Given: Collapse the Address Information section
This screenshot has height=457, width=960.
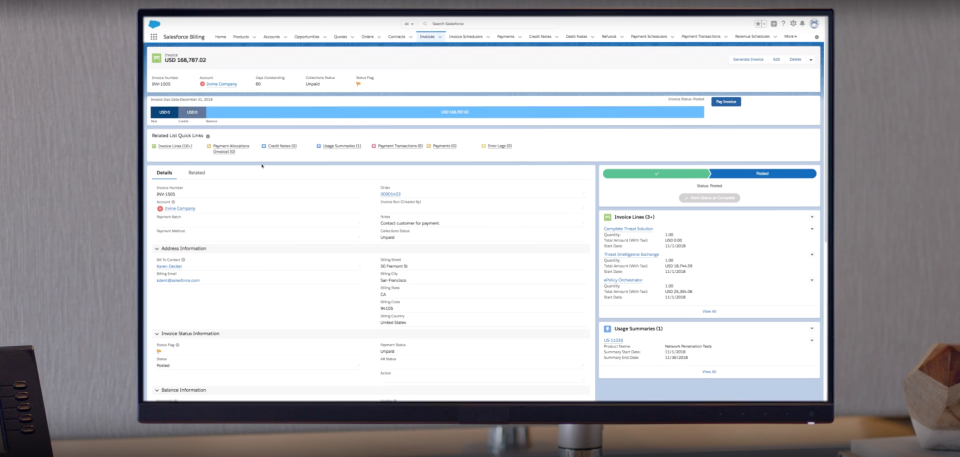Looking at the screenshot, I should click(x=156, y=248).
